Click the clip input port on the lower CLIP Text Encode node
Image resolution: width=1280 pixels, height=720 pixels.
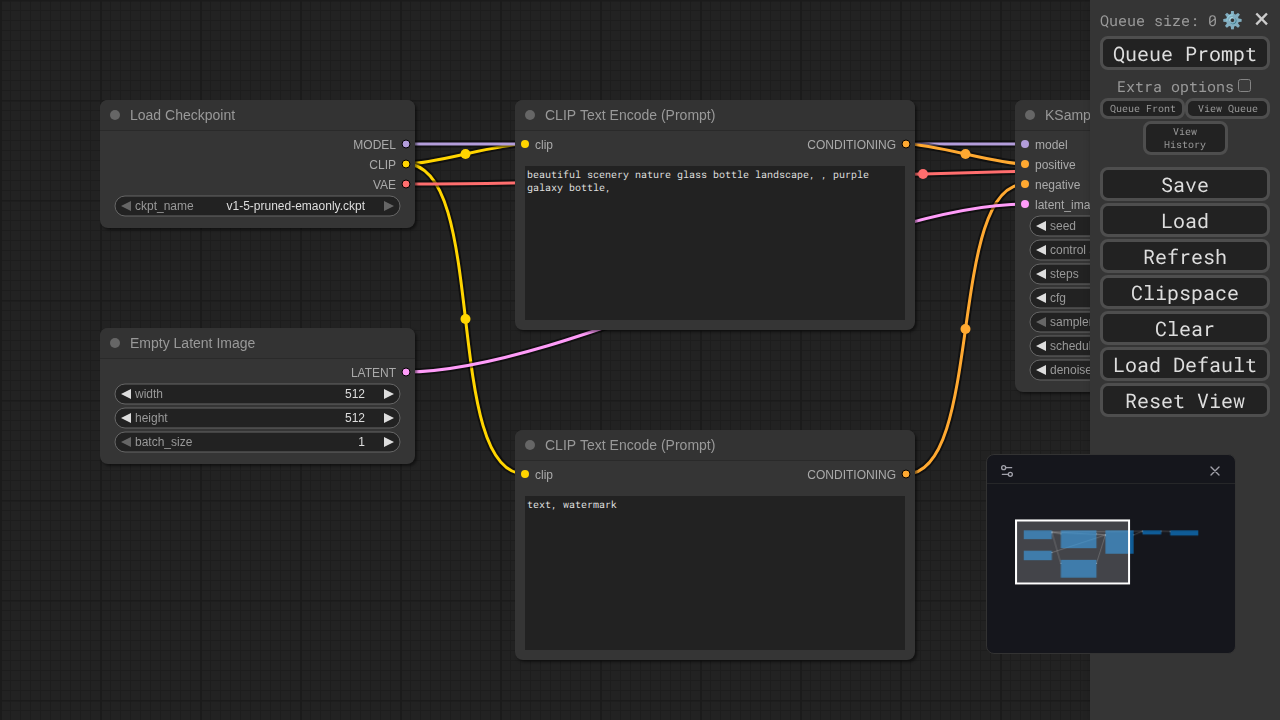525,474
